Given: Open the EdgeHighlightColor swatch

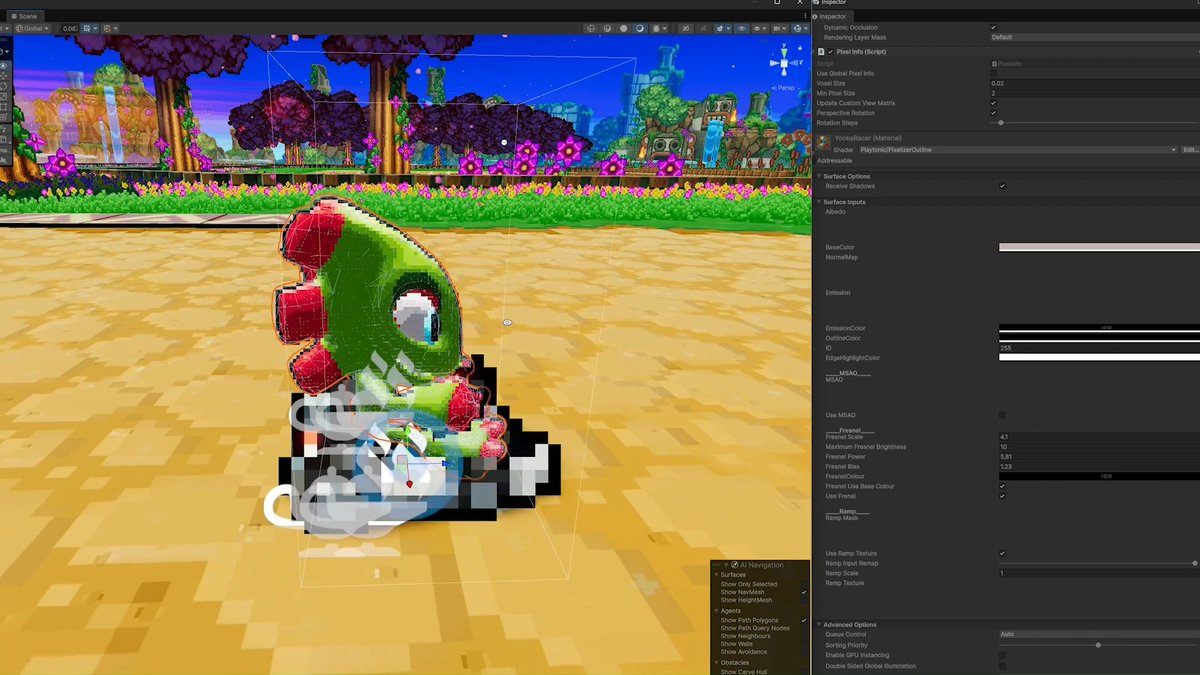Looking at the screenshot, I should [1099, 357].
